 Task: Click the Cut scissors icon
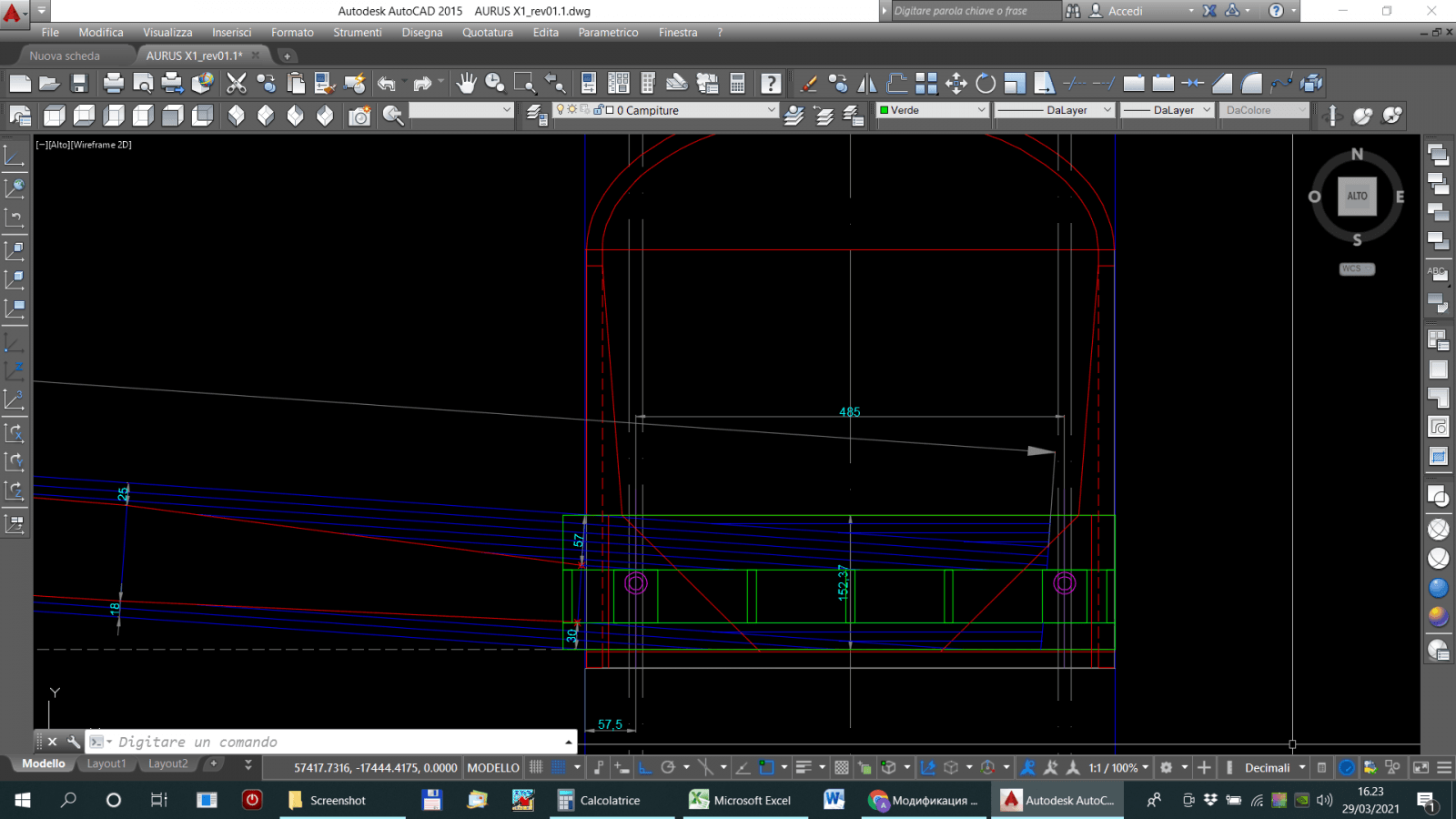[x=236, y=84]
